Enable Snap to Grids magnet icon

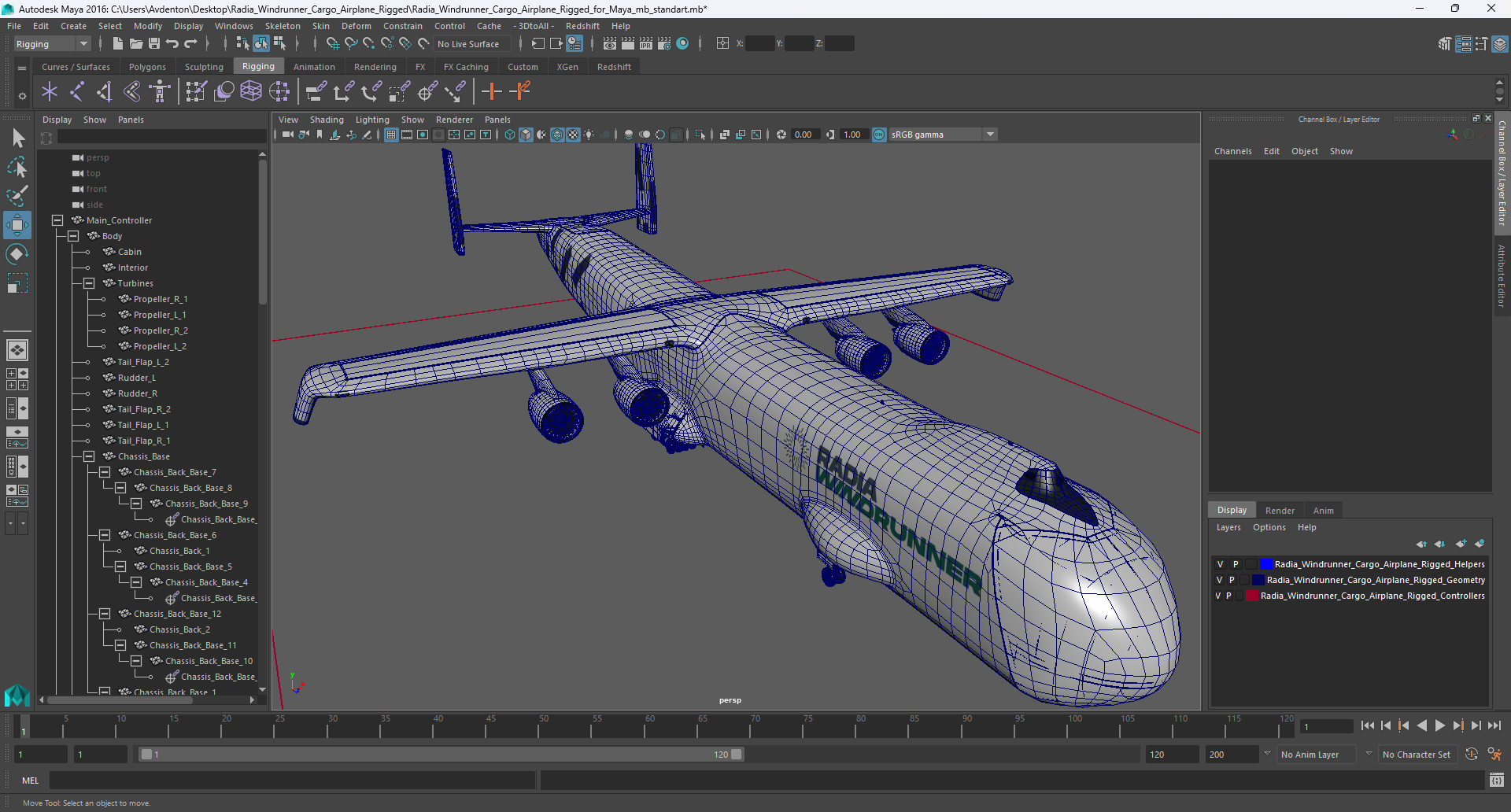coord(332,44)
